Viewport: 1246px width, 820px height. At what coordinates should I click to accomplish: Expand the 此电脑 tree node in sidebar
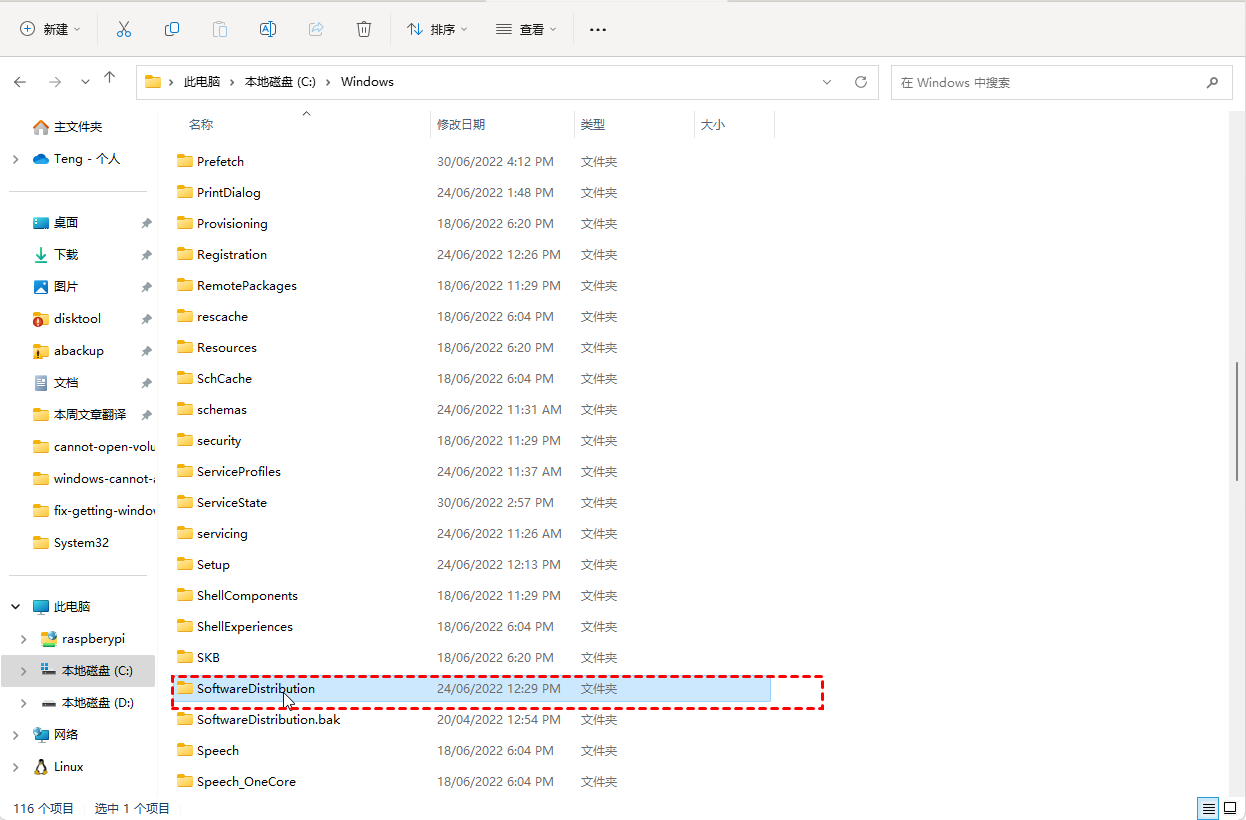click(16, 607)
